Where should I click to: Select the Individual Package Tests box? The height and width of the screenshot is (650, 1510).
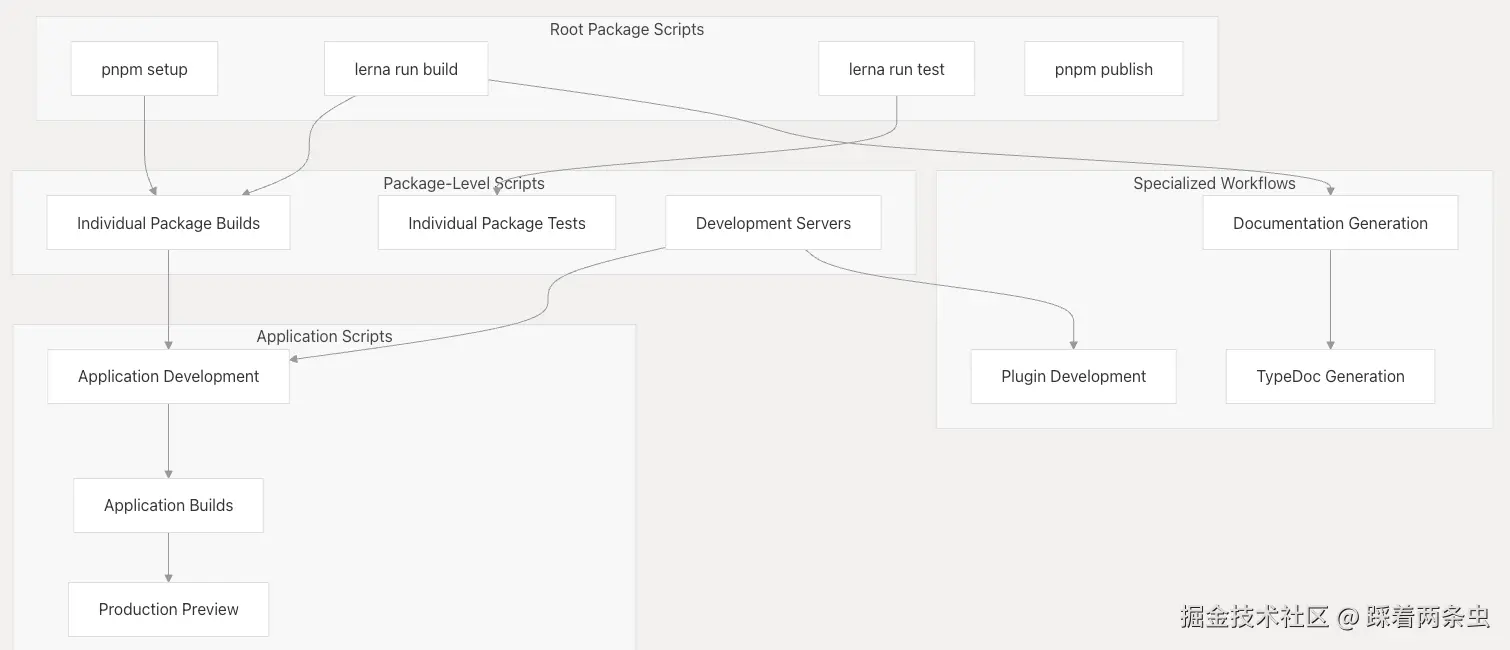496,223
